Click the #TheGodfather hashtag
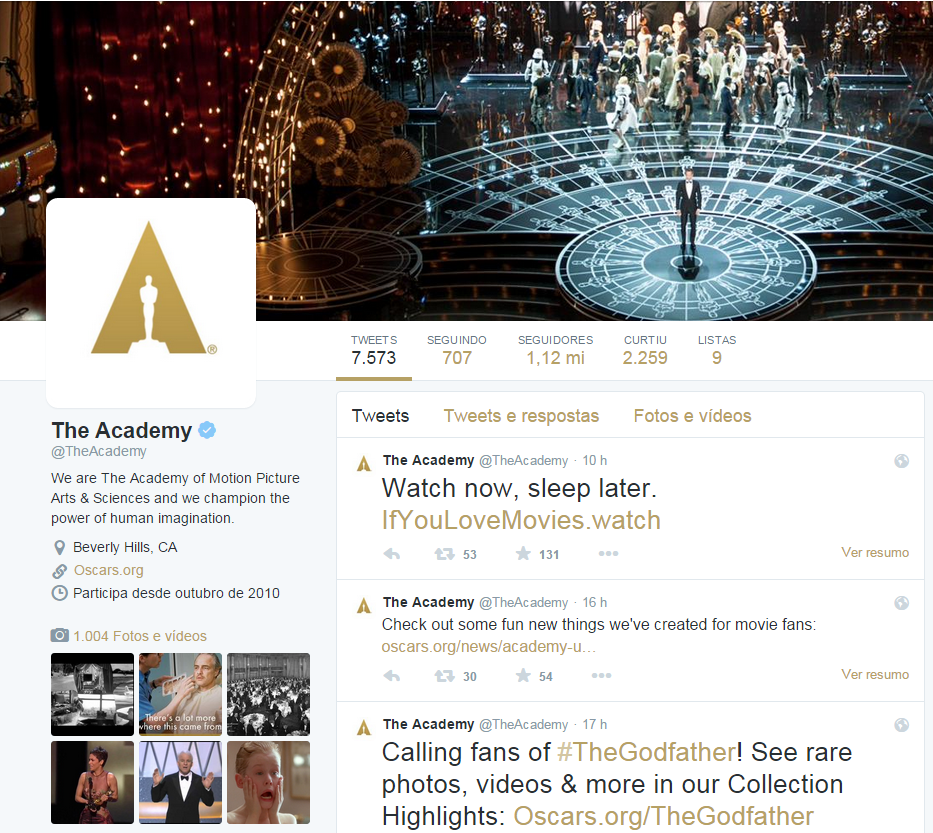Viewport: 933px width, 833px height. (x=646, y=752)
